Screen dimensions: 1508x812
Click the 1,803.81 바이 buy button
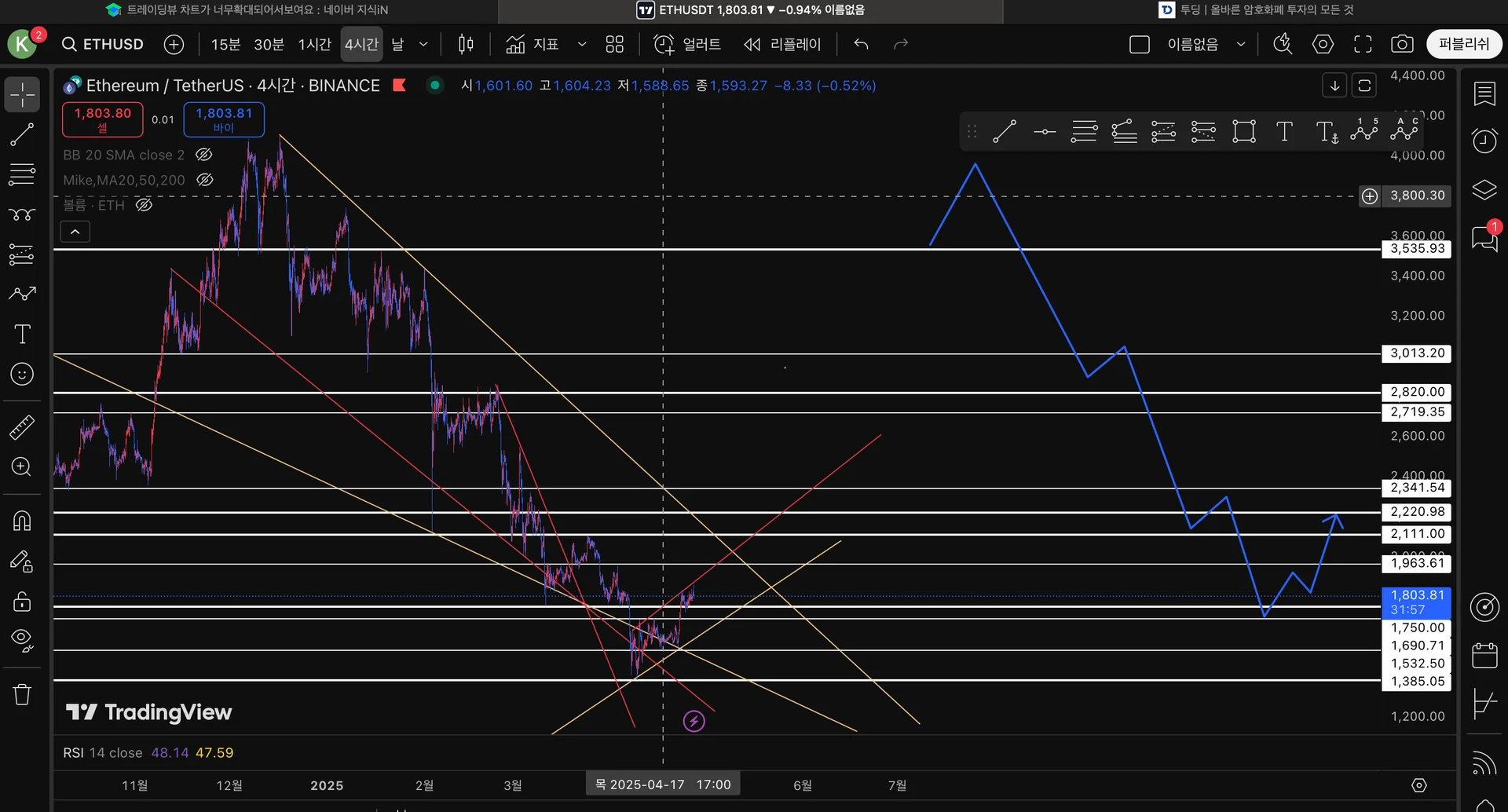pos(224,119)
